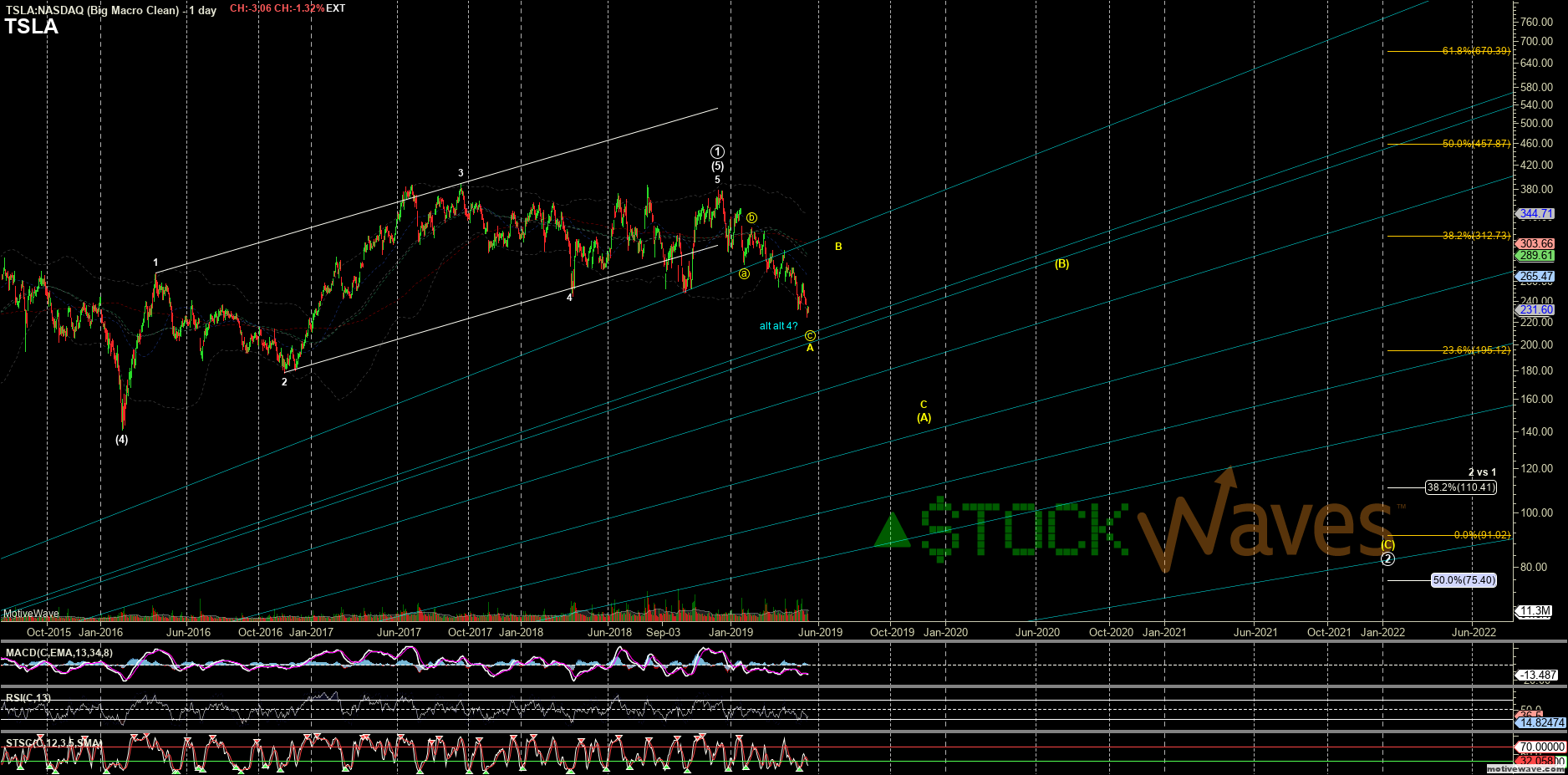The height and width of the screenshot is (775, 1568).
Task: Select the 38.2%(110.41) retracement label box
Action: [1460, 487]
